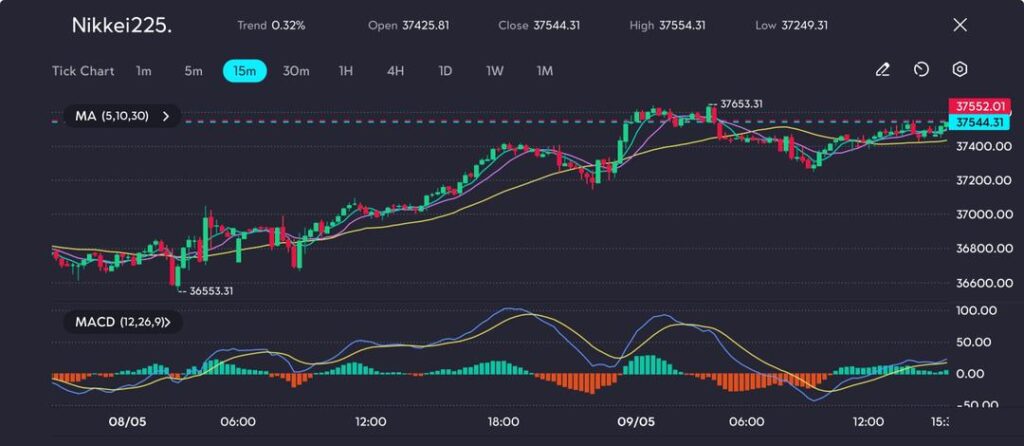This screenshot has height=446, width=1024.
Task: Click the refresh/reset chart icon
Action: pos(921,70)
